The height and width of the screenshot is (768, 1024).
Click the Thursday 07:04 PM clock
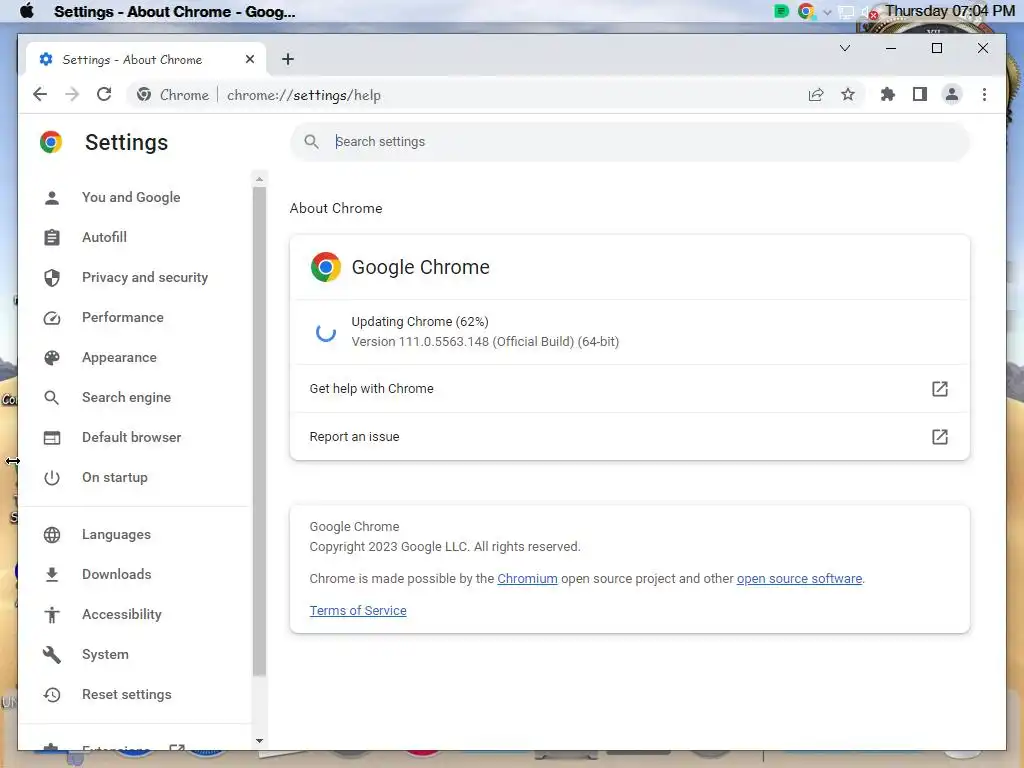pyautogui.click(x=950, y=11)
